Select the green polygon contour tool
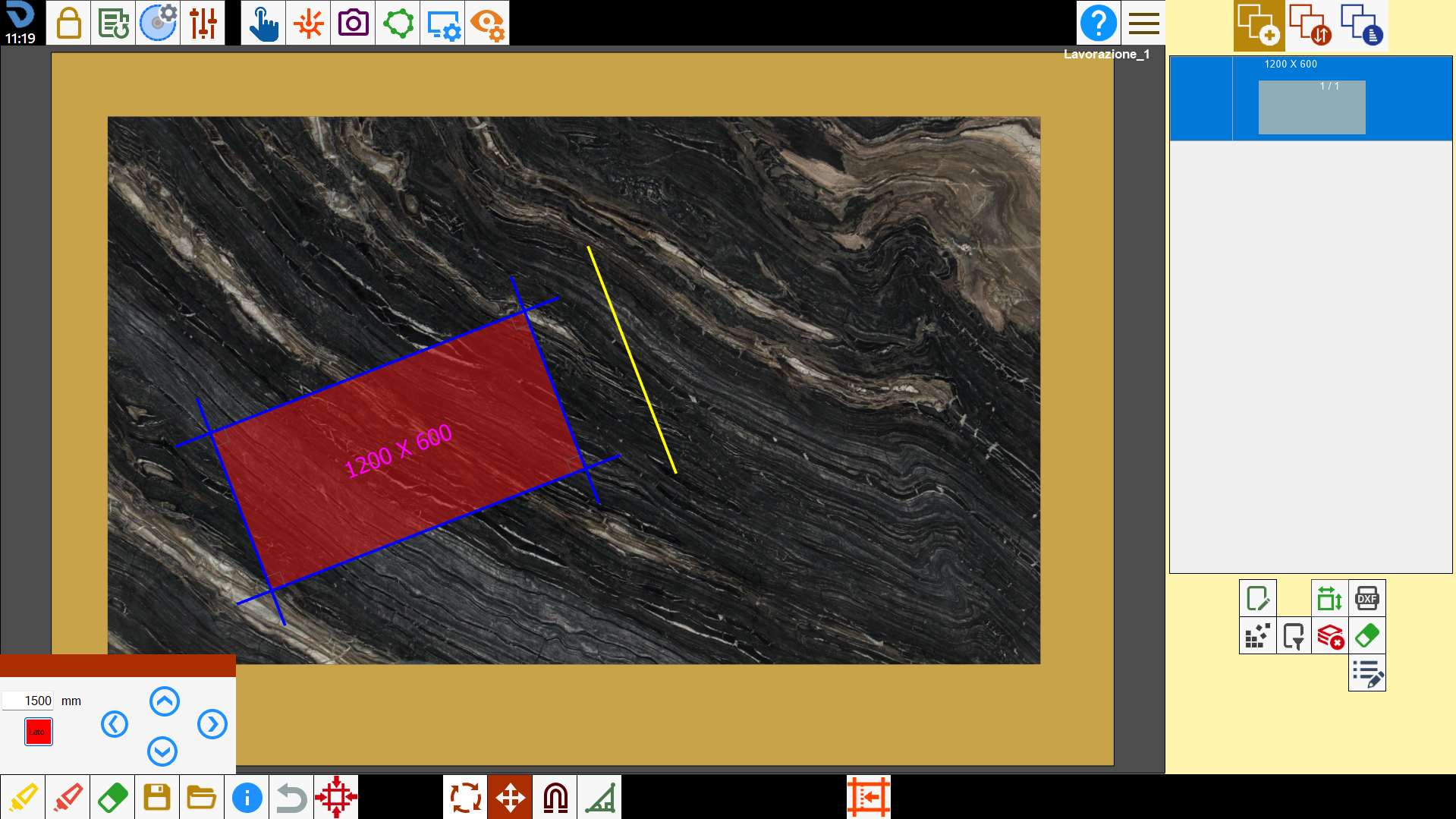Screen dimensions: 1456x819 (x=398, y=24)
